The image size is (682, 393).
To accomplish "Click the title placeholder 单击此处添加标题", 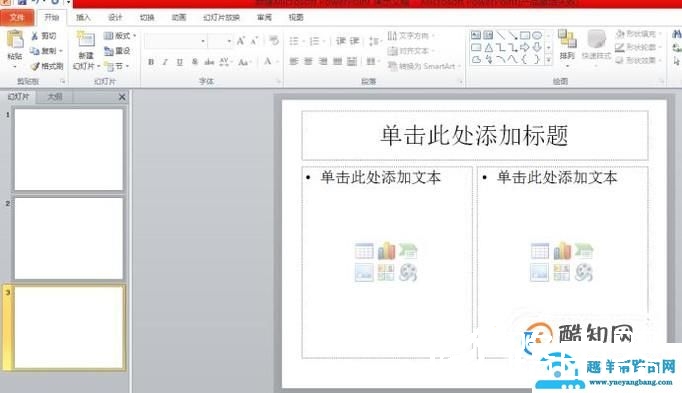I will tap(475, 135).
